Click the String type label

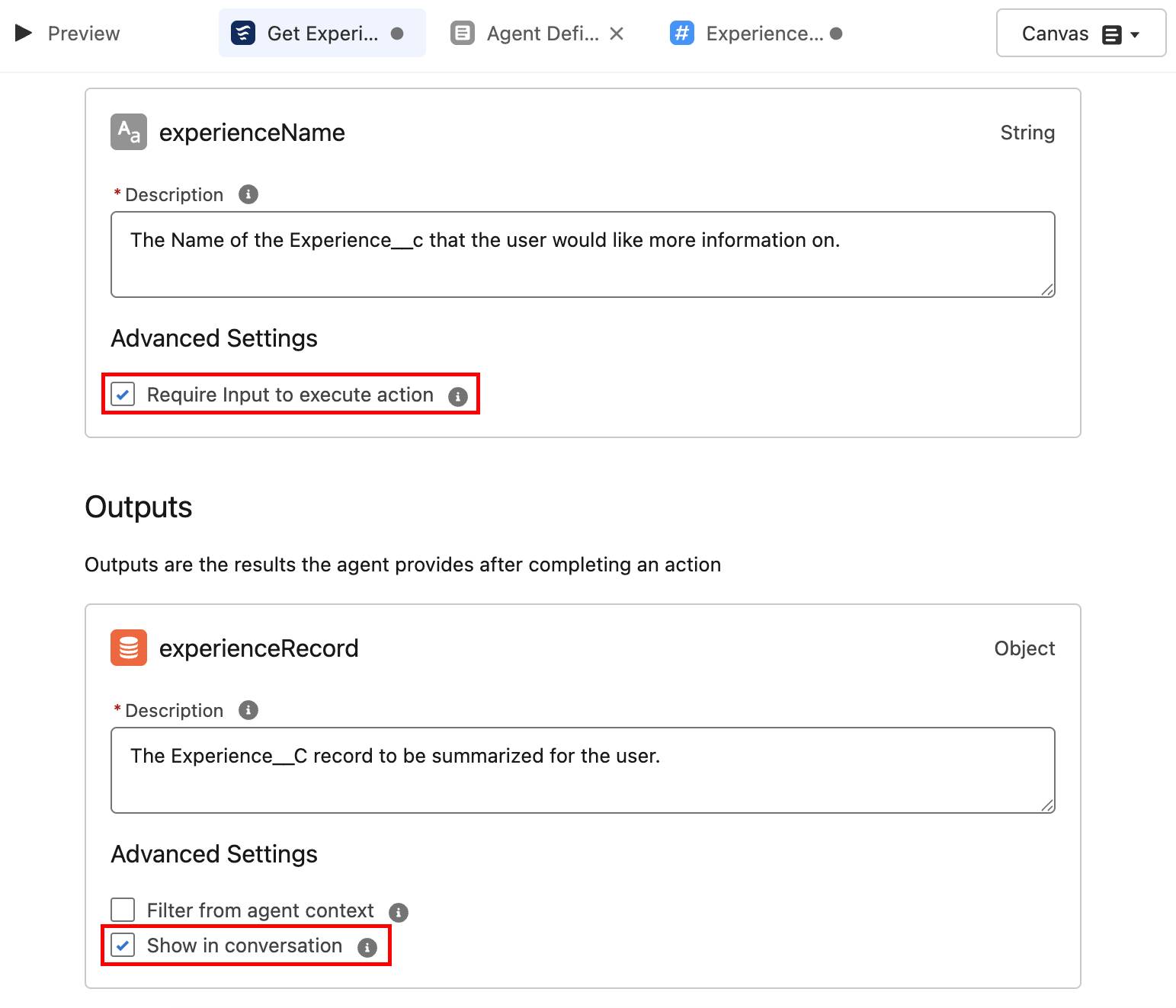1027,133
